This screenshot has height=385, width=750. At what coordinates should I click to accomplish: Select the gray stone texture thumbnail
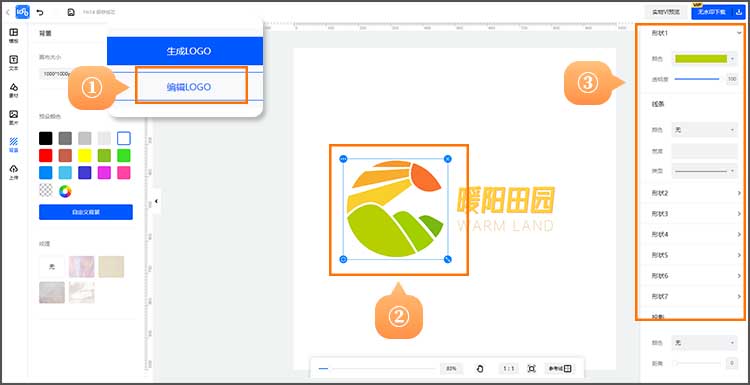tap(52, 292)
